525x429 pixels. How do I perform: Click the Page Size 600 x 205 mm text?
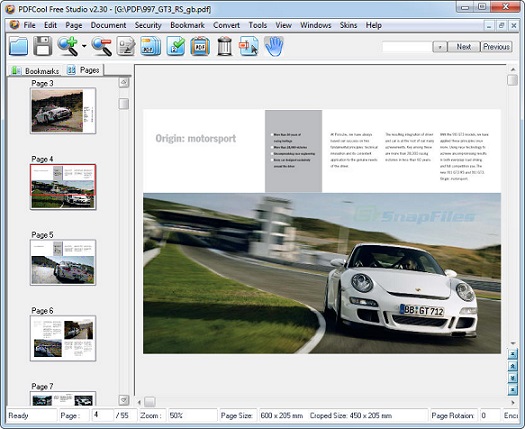pos(282,415)
